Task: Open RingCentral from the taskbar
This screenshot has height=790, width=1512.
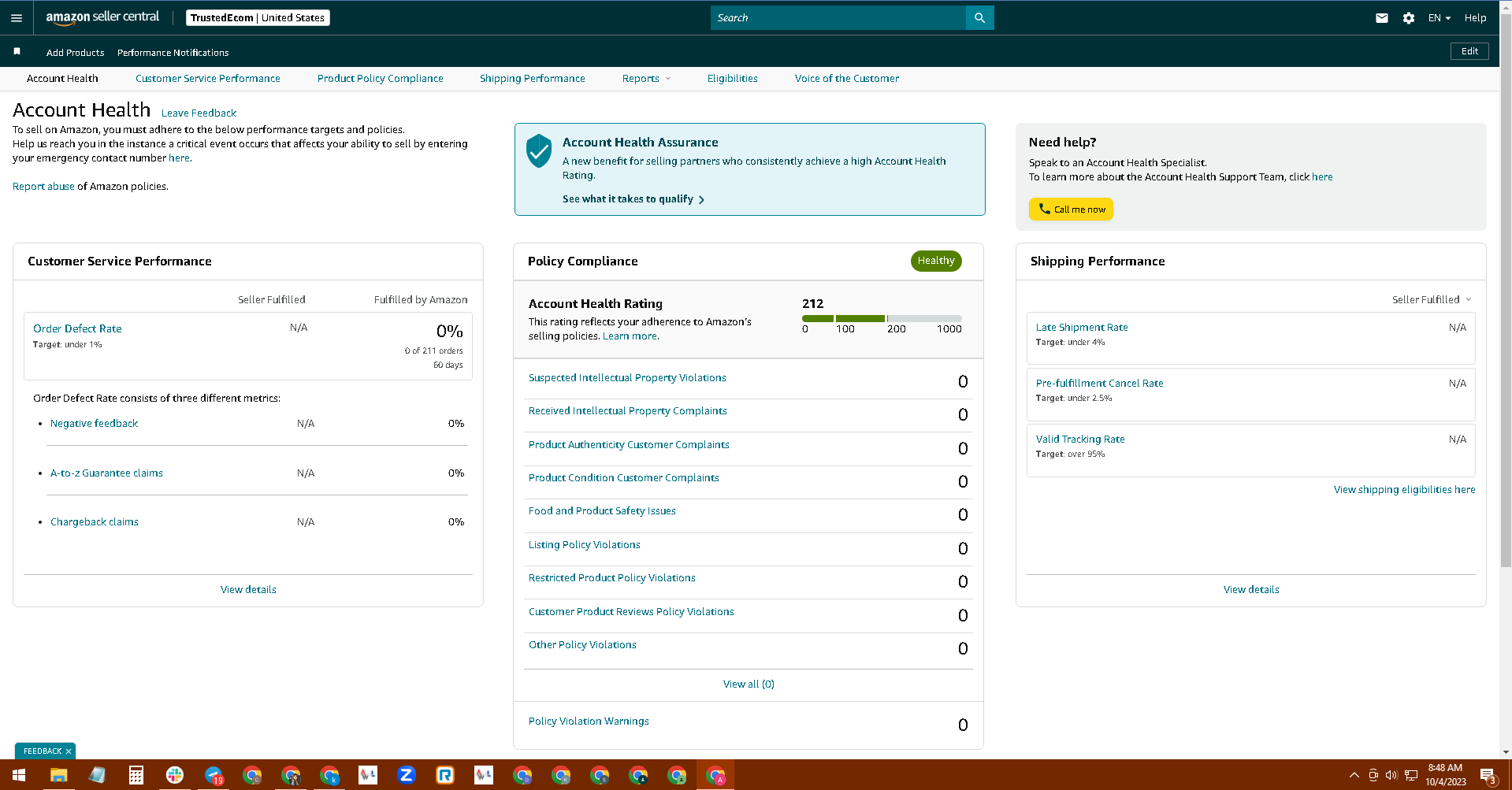Action: (445, 775)
